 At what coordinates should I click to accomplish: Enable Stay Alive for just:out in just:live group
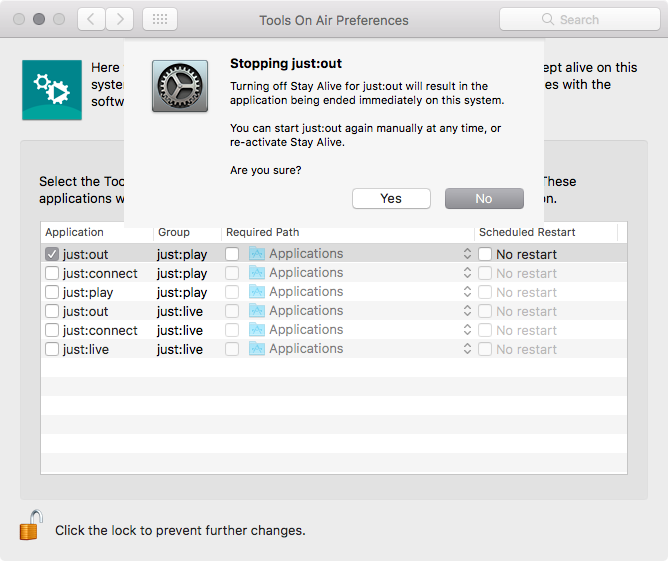[52, 311]
